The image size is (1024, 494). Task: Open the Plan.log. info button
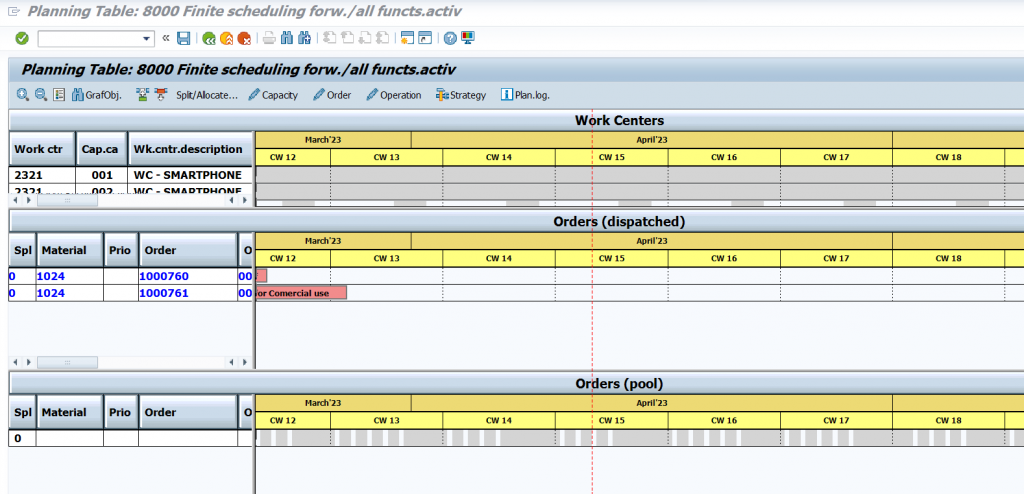[525, 95]
